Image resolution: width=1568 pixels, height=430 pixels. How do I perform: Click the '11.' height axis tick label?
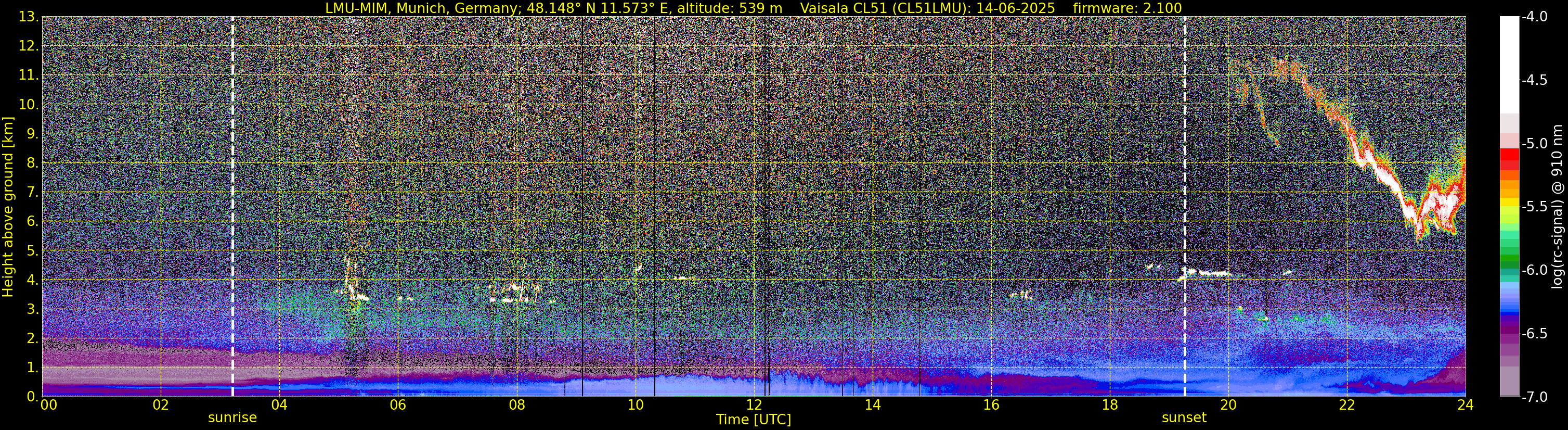(29, 75)
